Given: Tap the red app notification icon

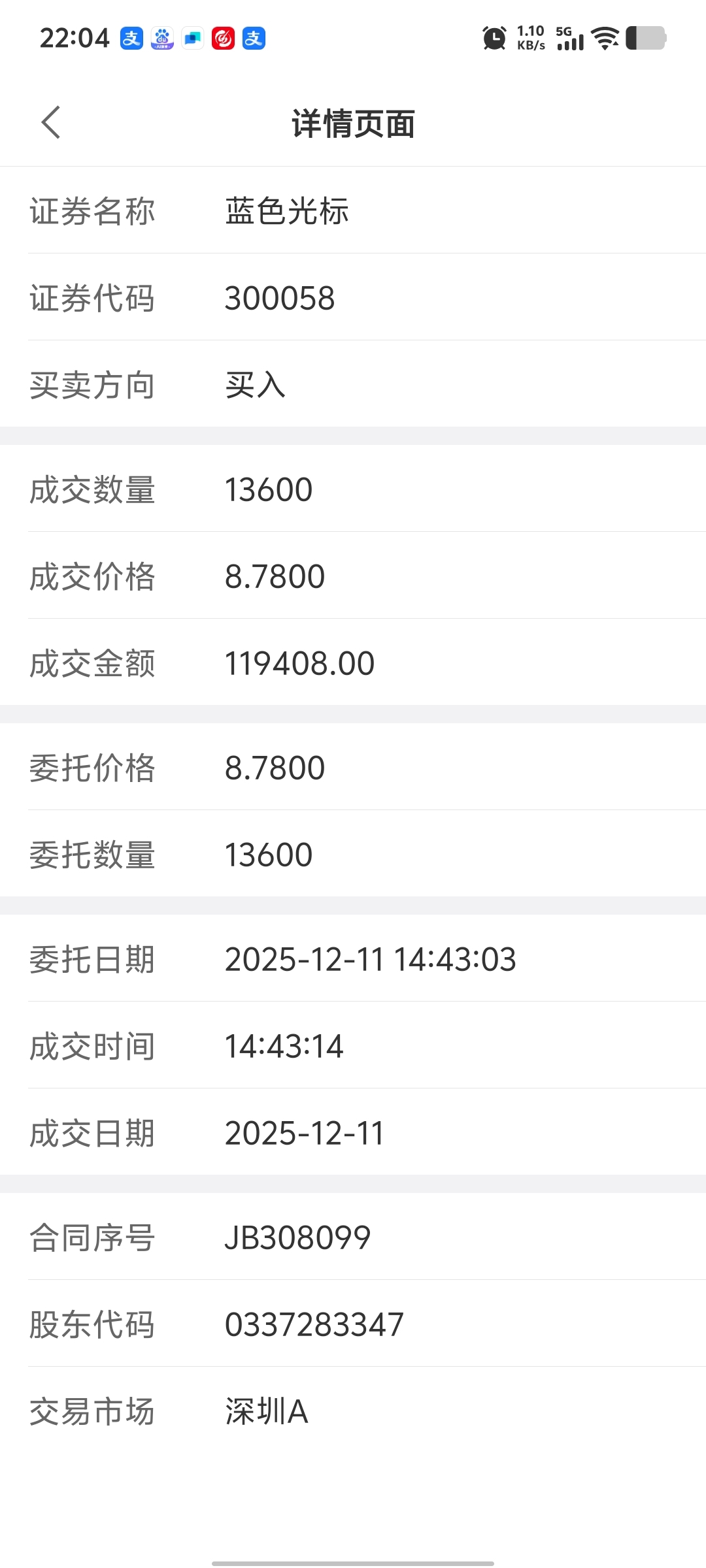Looking at the screenshot, I should point(223,39).
